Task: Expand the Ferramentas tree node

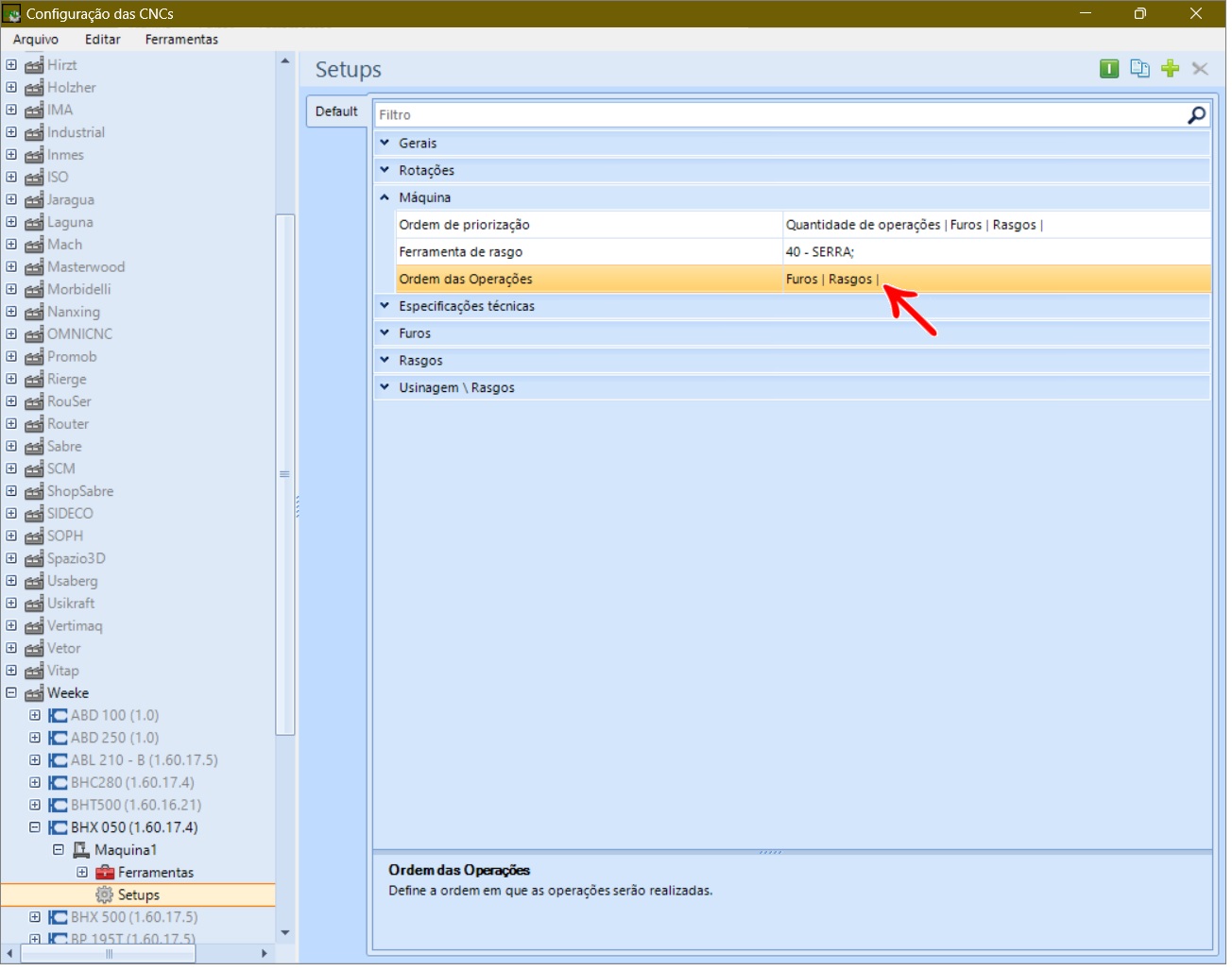Action: click(82, 873)
